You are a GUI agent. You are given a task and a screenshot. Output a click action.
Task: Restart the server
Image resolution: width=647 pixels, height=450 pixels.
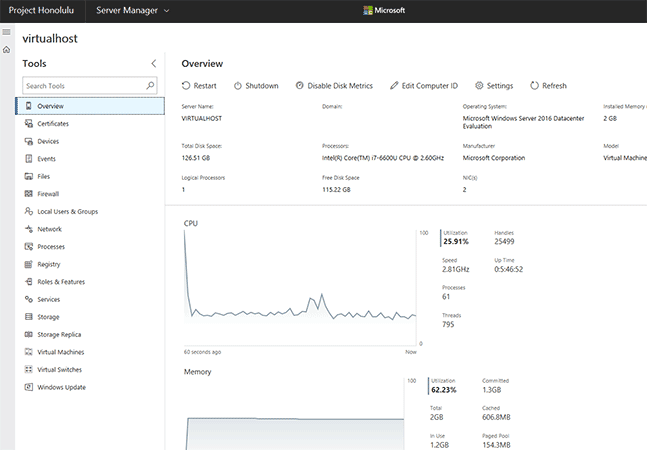pos(199,85)
